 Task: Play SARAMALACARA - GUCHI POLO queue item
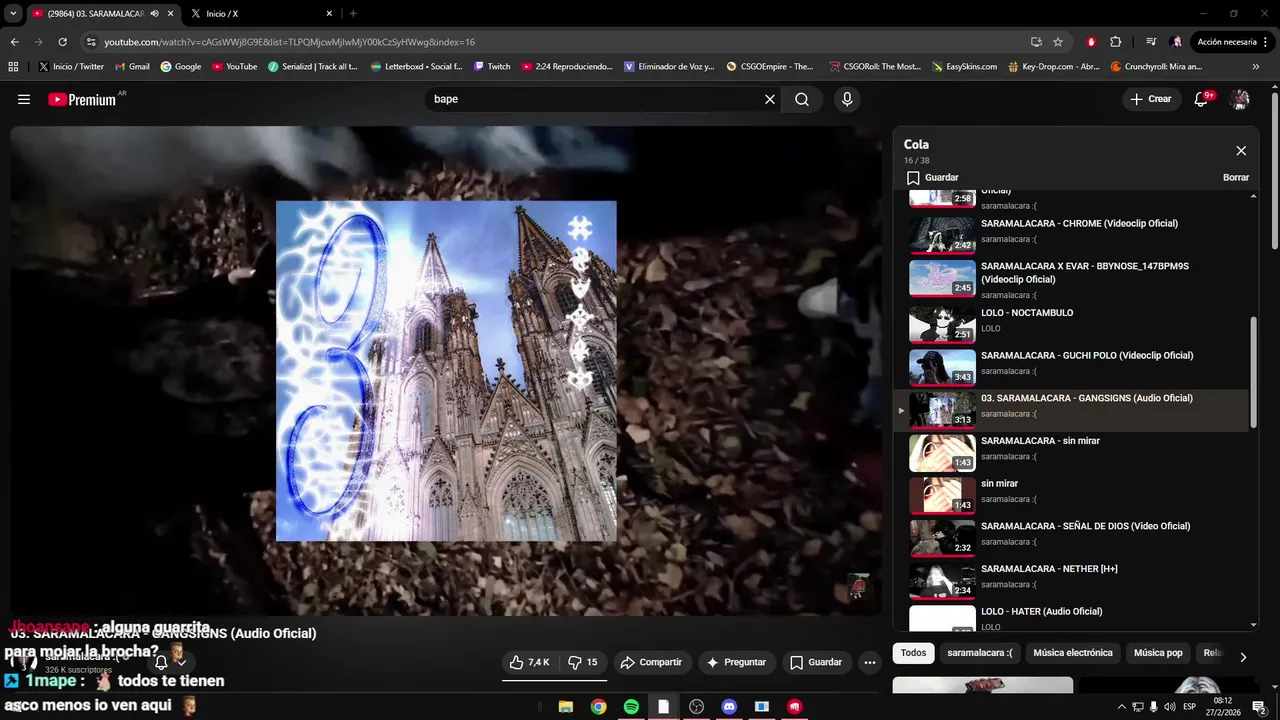1071,367
